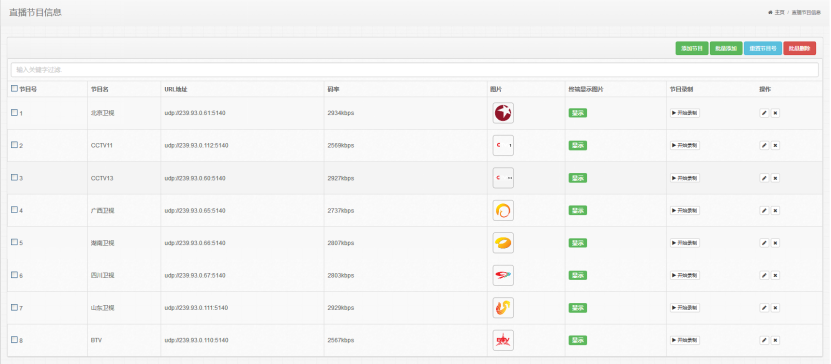Screen dimensions: 831x364
Task: Edit the 湖南卫视 row with the pencil icon
Action: click(x=764, y=243)
